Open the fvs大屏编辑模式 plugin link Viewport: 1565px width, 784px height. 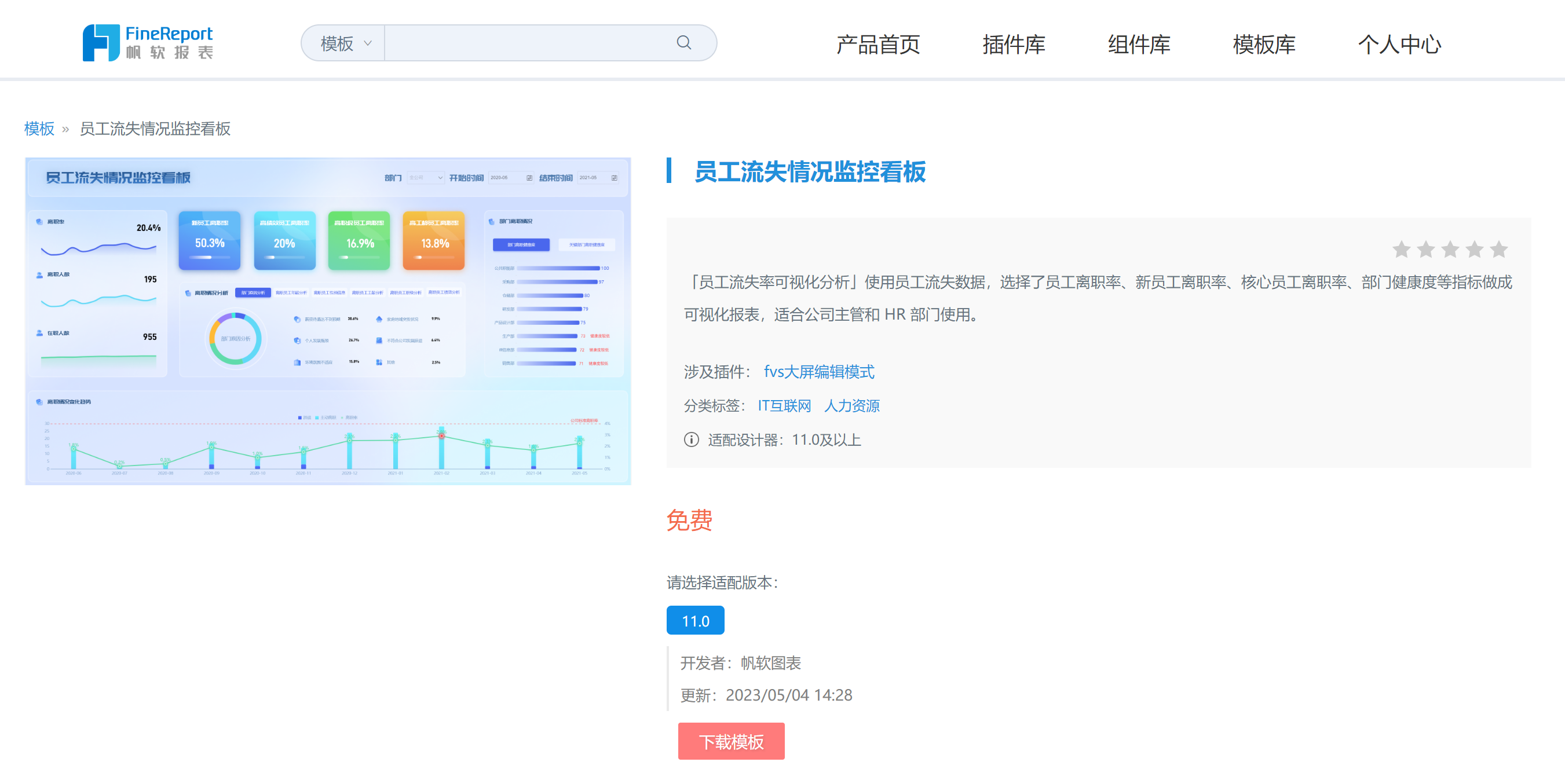(x=818, y=371)
